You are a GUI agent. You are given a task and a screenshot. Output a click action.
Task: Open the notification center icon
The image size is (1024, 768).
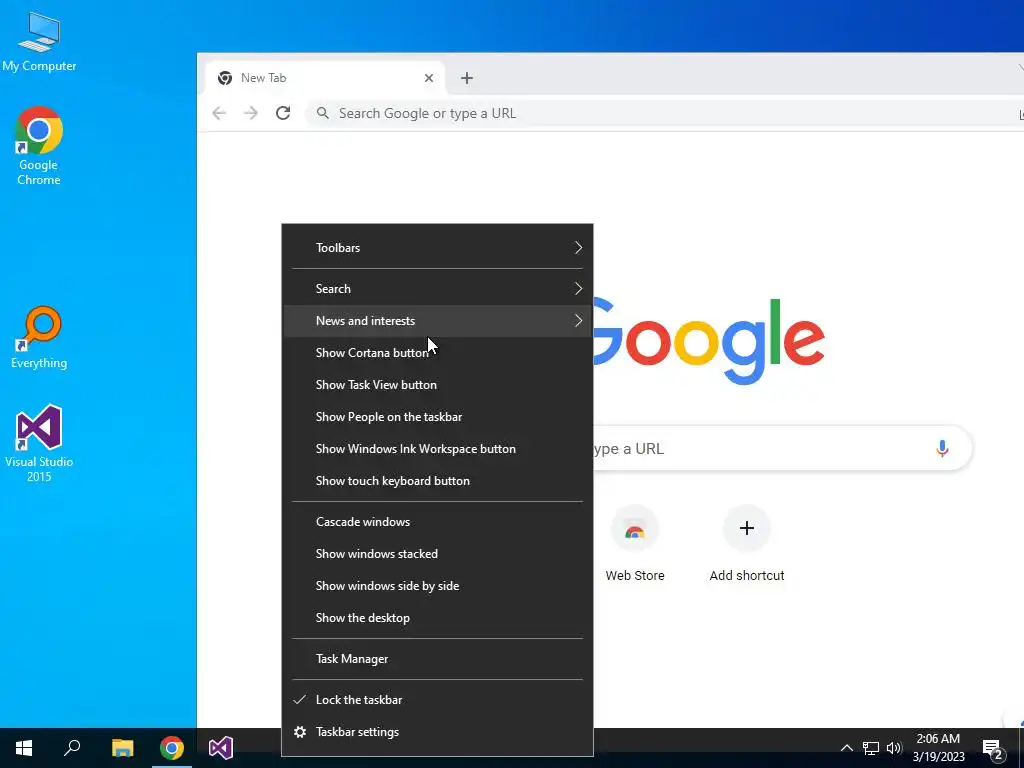(x=993, y=748)
